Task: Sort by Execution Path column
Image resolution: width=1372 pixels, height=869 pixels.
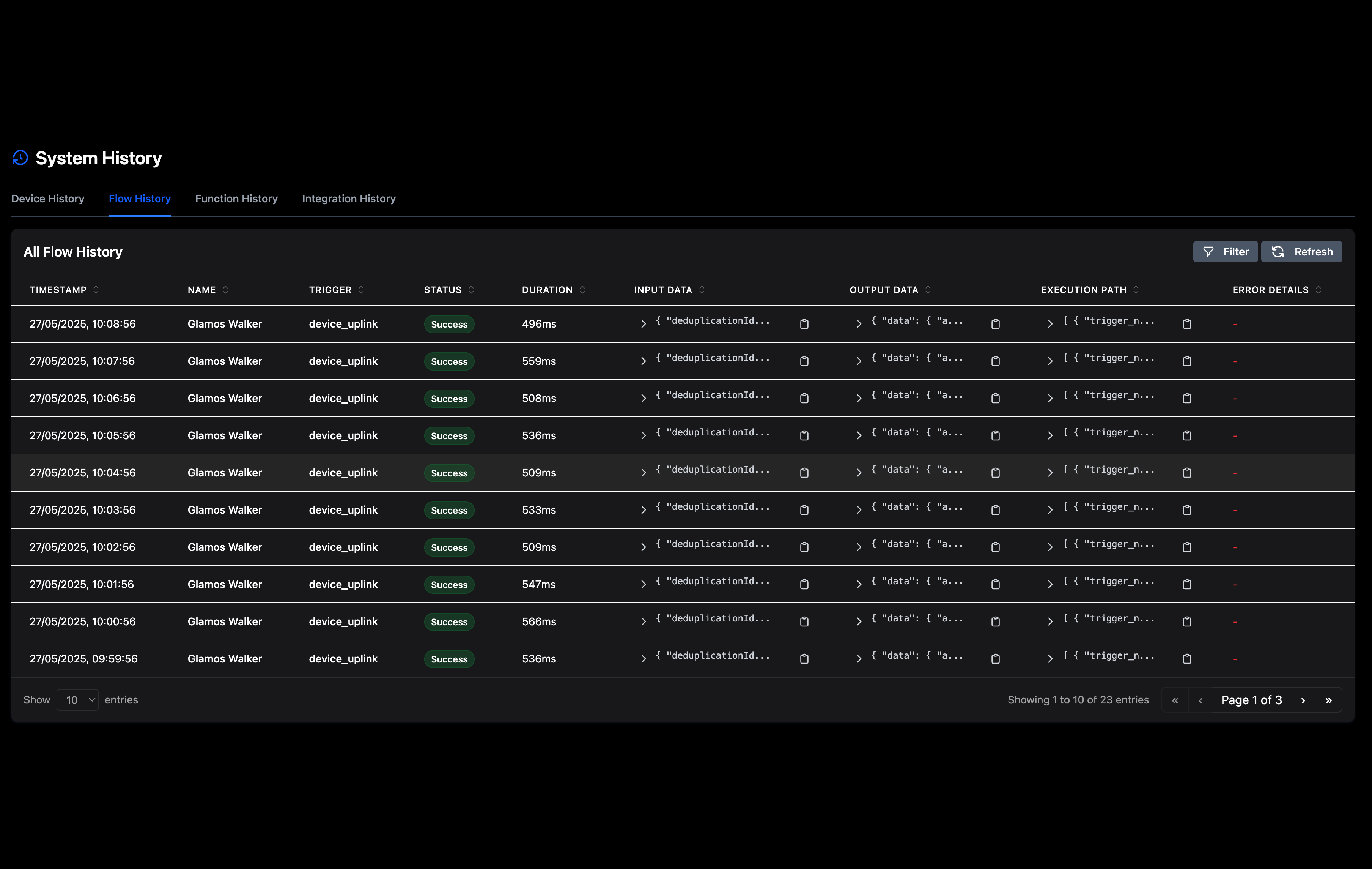Action: click(1136, 290)
